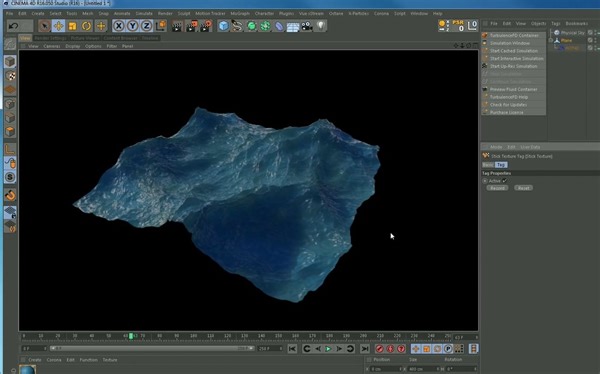The image size is (600, 374).
Task: Click the Record Active Objects red button
Action: click(380, 349)
